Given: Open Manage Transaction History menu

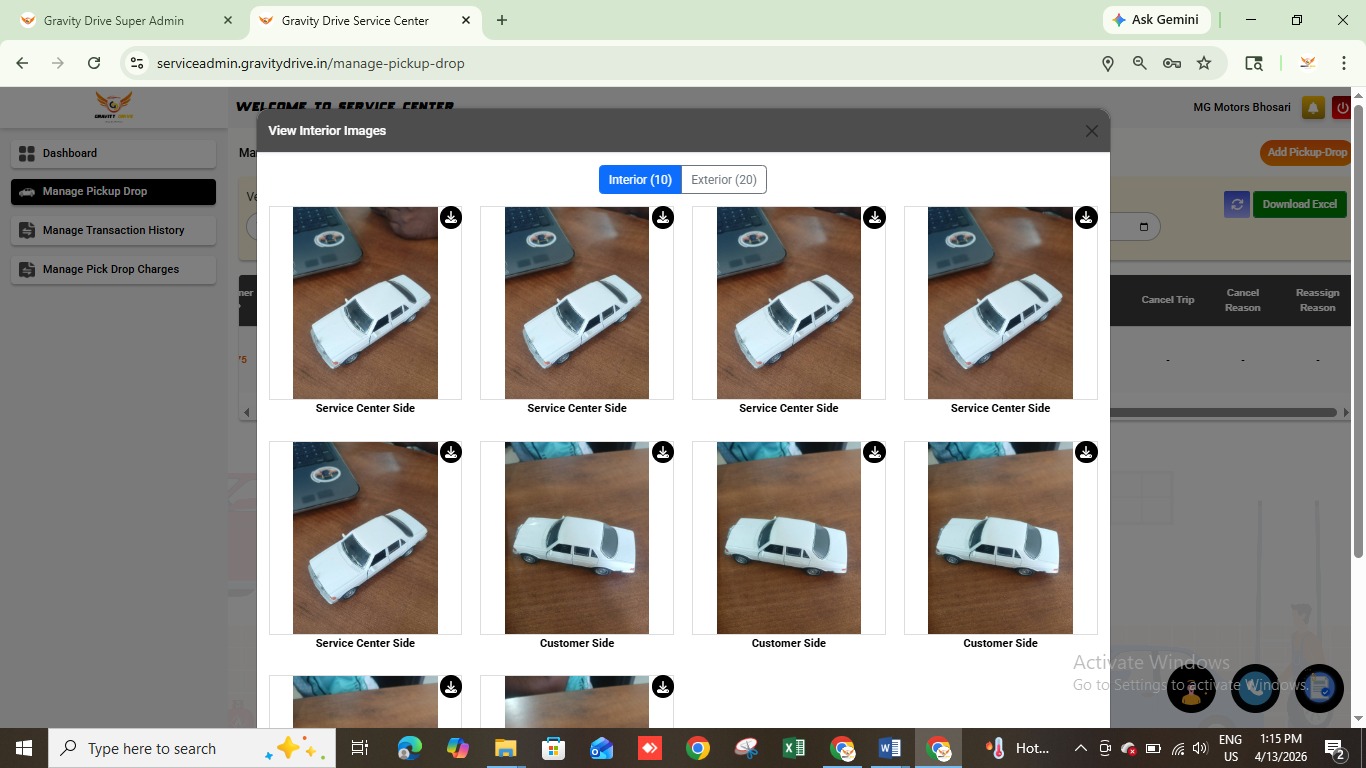Looking at the screenshot, I should tap(113, 230).
